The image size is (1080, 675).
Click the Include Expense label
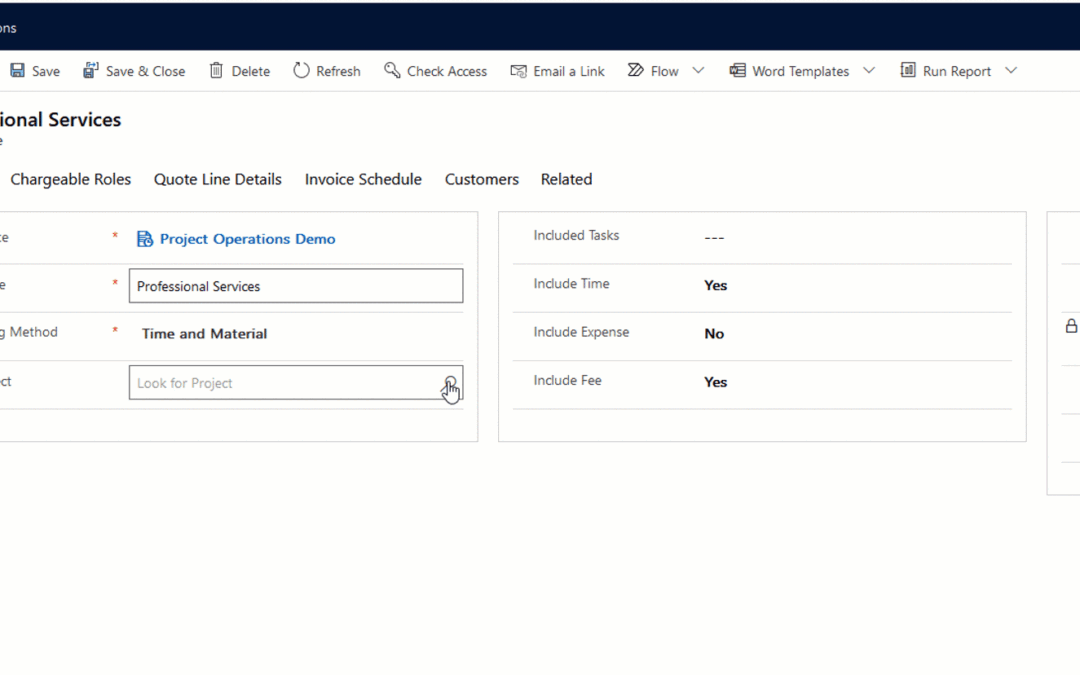581,332
